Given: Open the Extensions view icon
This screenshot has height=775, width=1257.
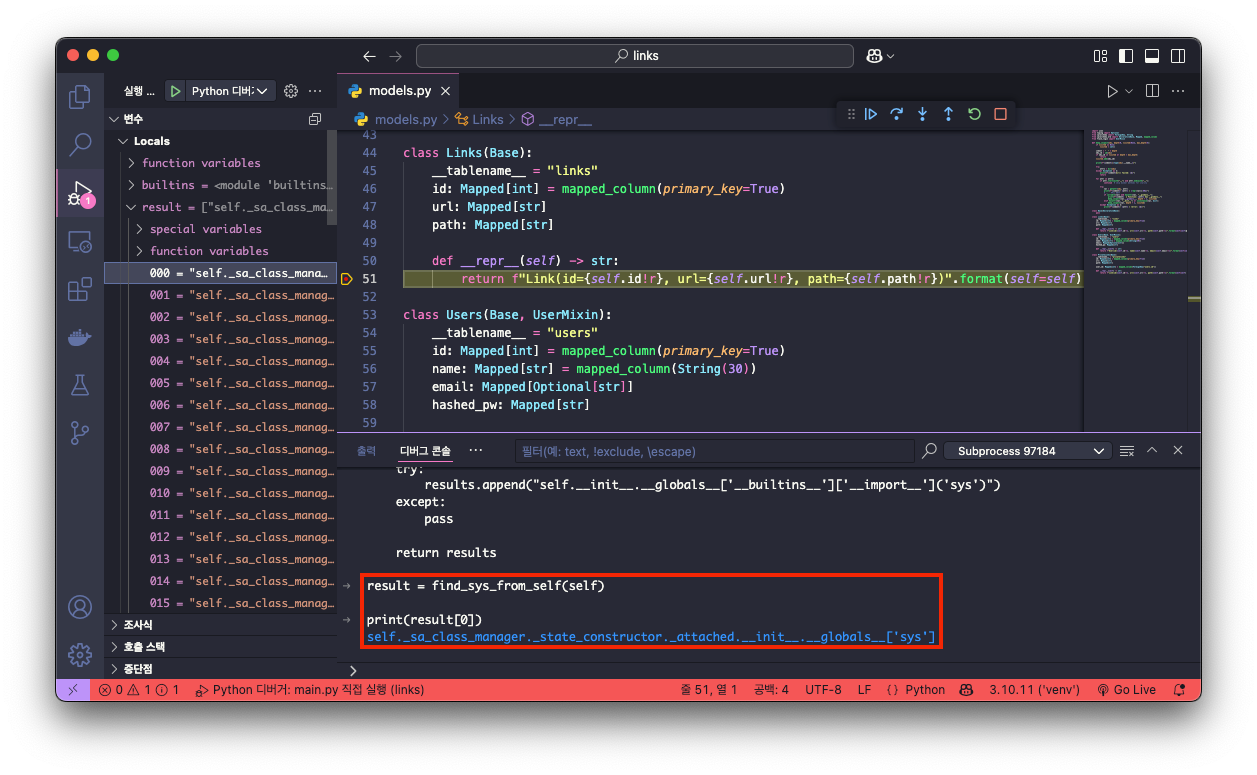Looking at the screenshot, I should tap(80, 289).
